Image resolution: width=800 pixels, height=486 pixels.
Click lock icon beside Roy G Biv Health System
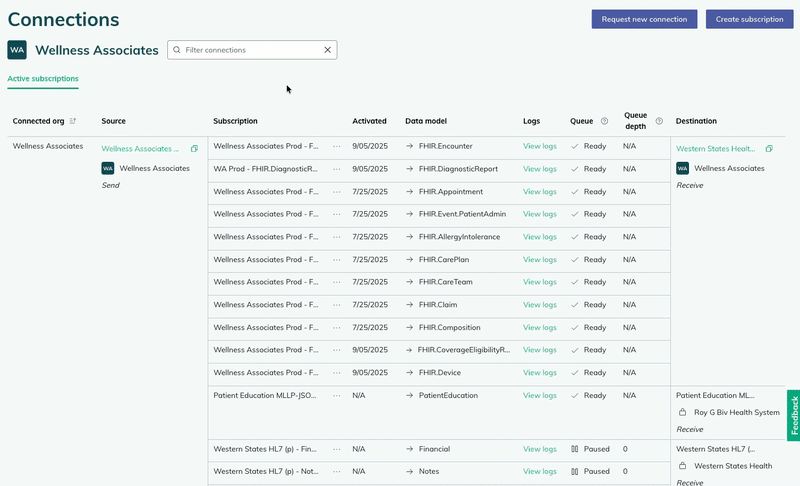pos(682,412)
